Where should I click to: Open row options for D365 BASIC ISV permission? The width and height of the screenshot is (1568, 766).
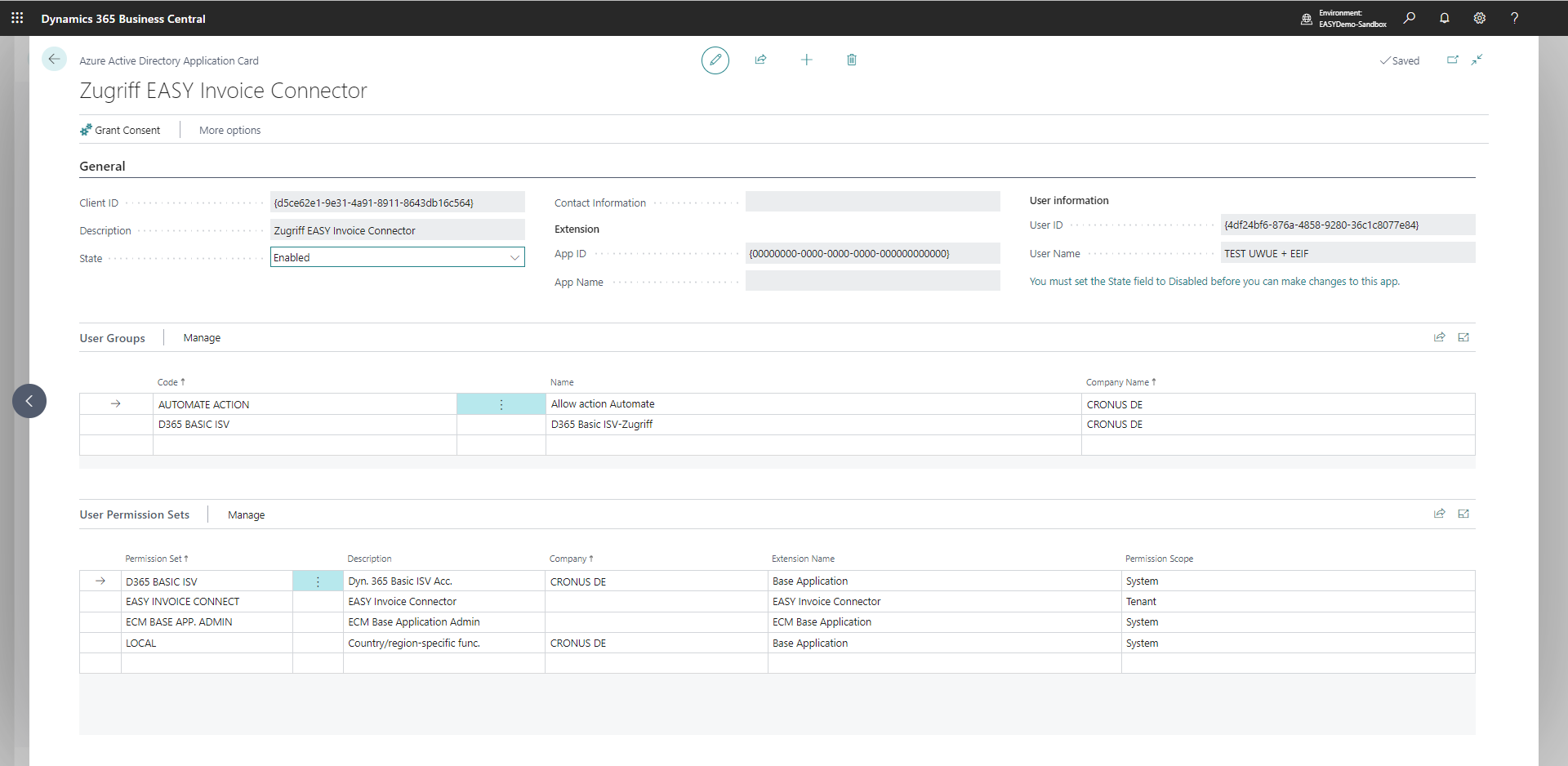[x=318, y=581]
